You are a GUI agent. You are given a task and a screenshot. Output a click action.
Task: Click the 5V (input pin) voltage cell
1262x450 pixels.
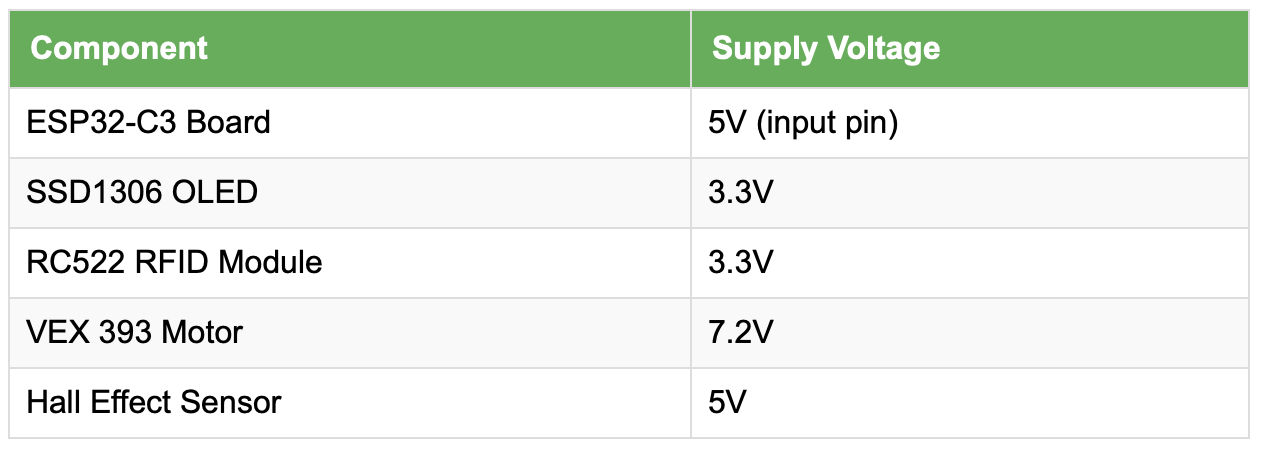968,123
